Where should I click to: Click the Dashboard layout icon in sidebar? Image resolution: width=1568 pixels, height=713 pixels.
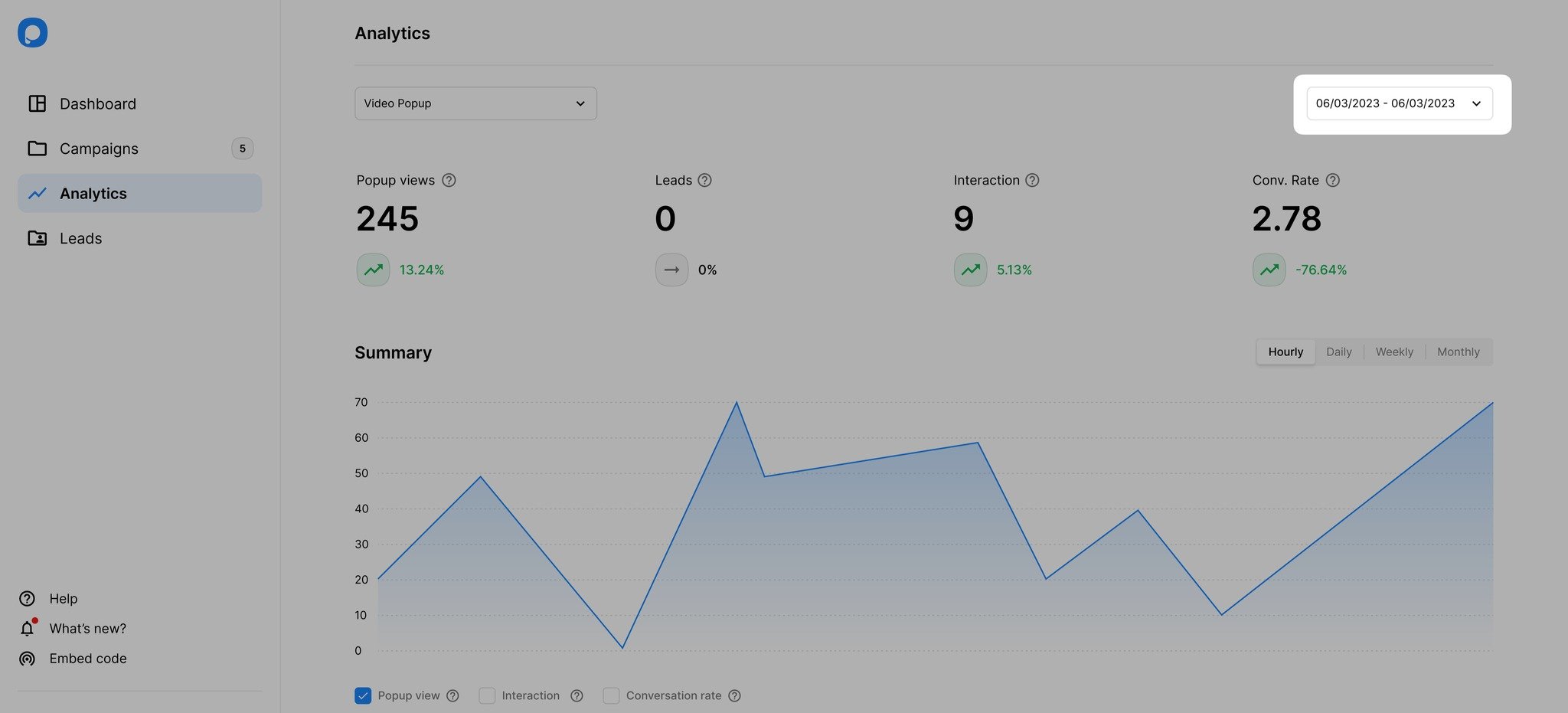tap(37, 103)
